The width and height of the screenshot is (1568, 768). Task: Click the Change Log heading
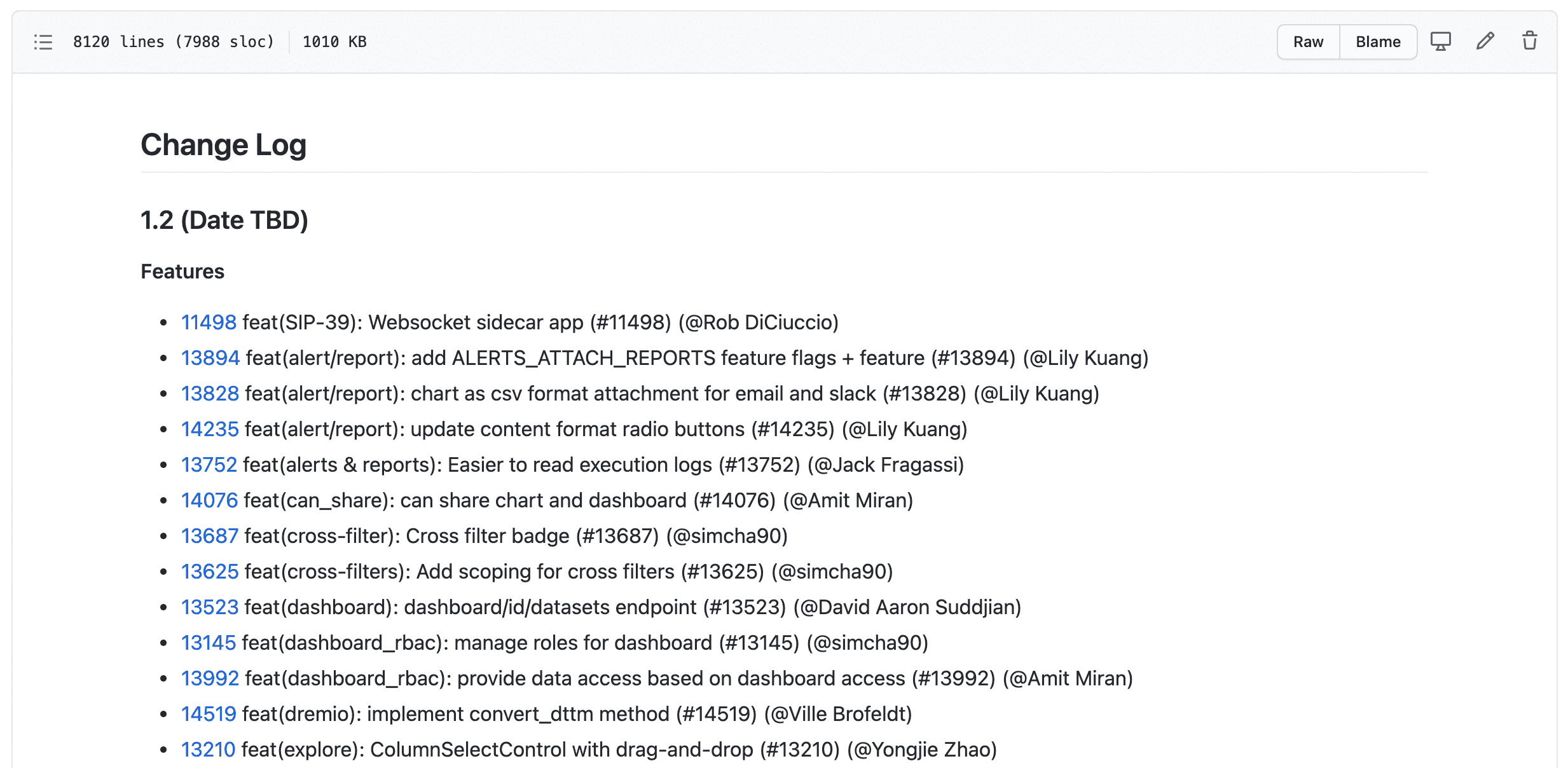pos(223,145)
